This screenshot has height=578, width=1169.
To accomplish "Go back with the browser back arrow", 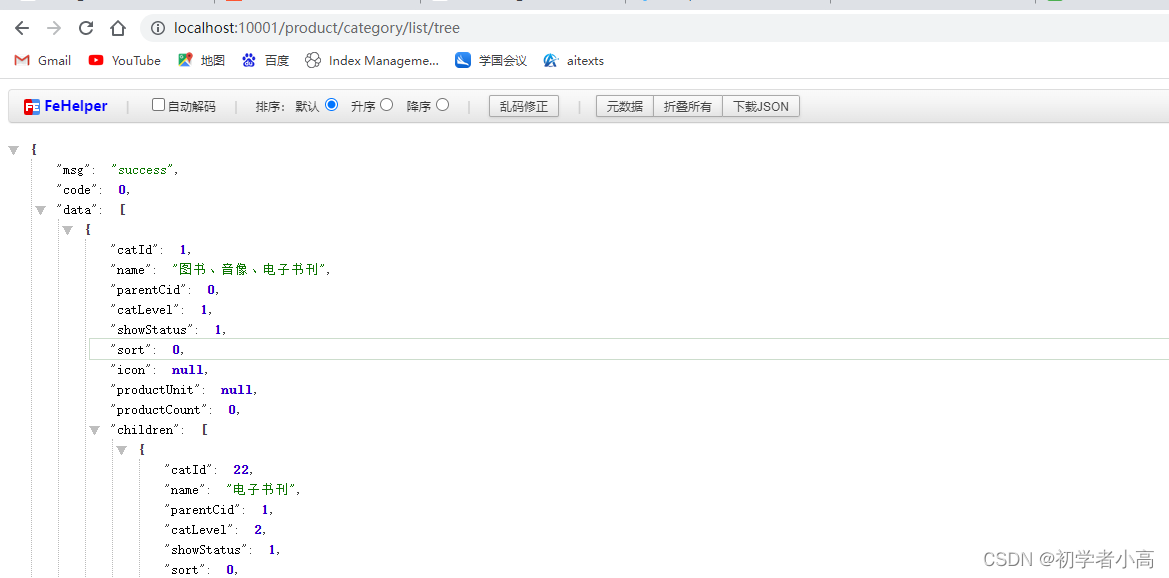I will [x=22, y=28].
